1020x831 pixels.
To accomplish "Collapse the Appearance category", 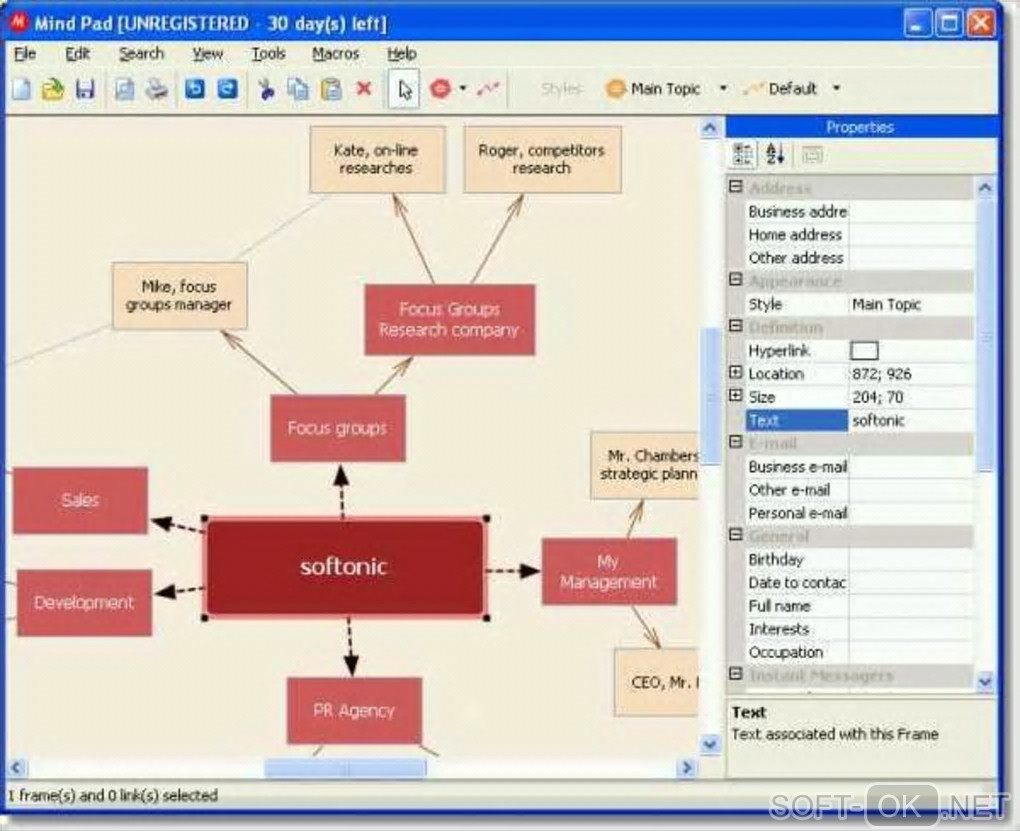I will click(736, 279).
